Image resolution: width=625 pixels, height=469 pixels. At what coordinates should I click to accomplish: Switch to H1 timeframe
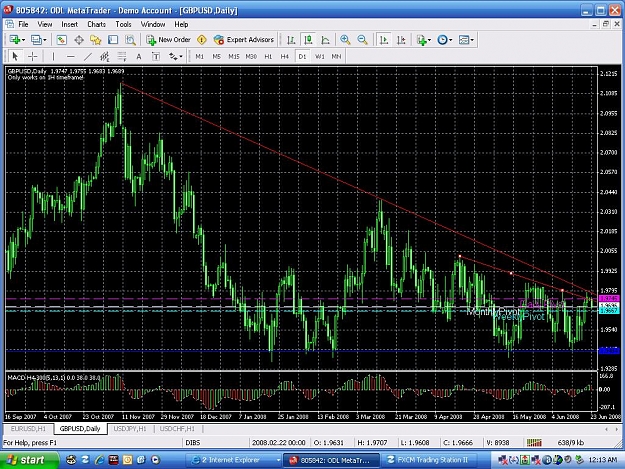[268, 57]
